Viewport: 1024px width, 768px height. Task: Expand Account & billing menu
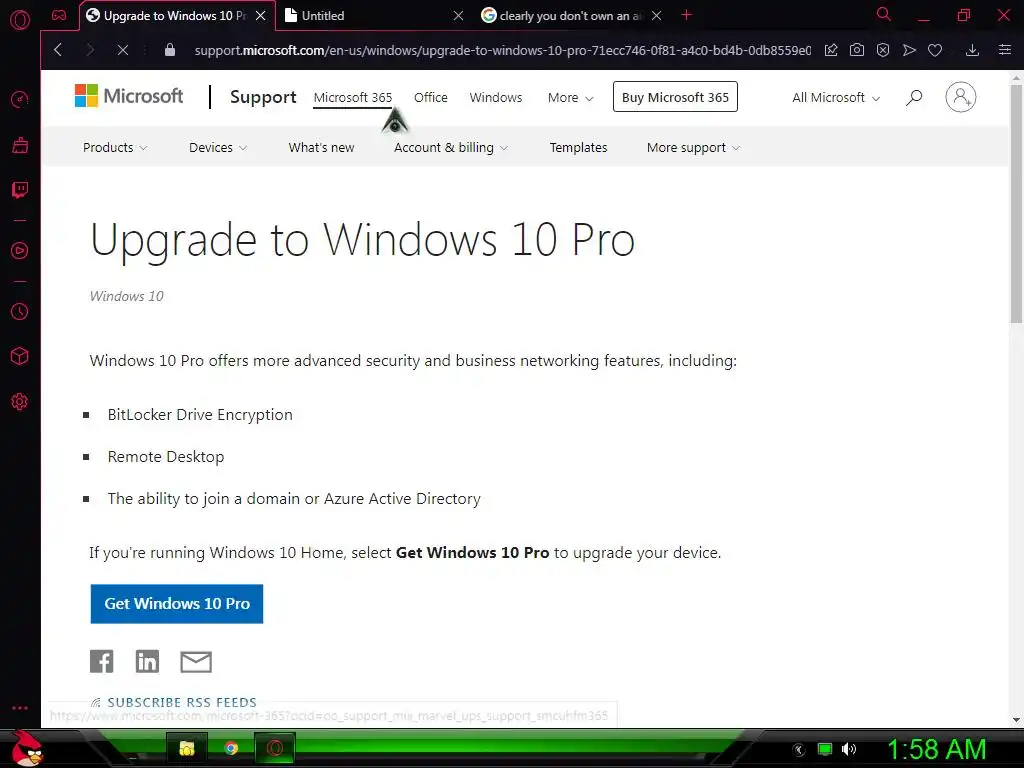point(451,148)
